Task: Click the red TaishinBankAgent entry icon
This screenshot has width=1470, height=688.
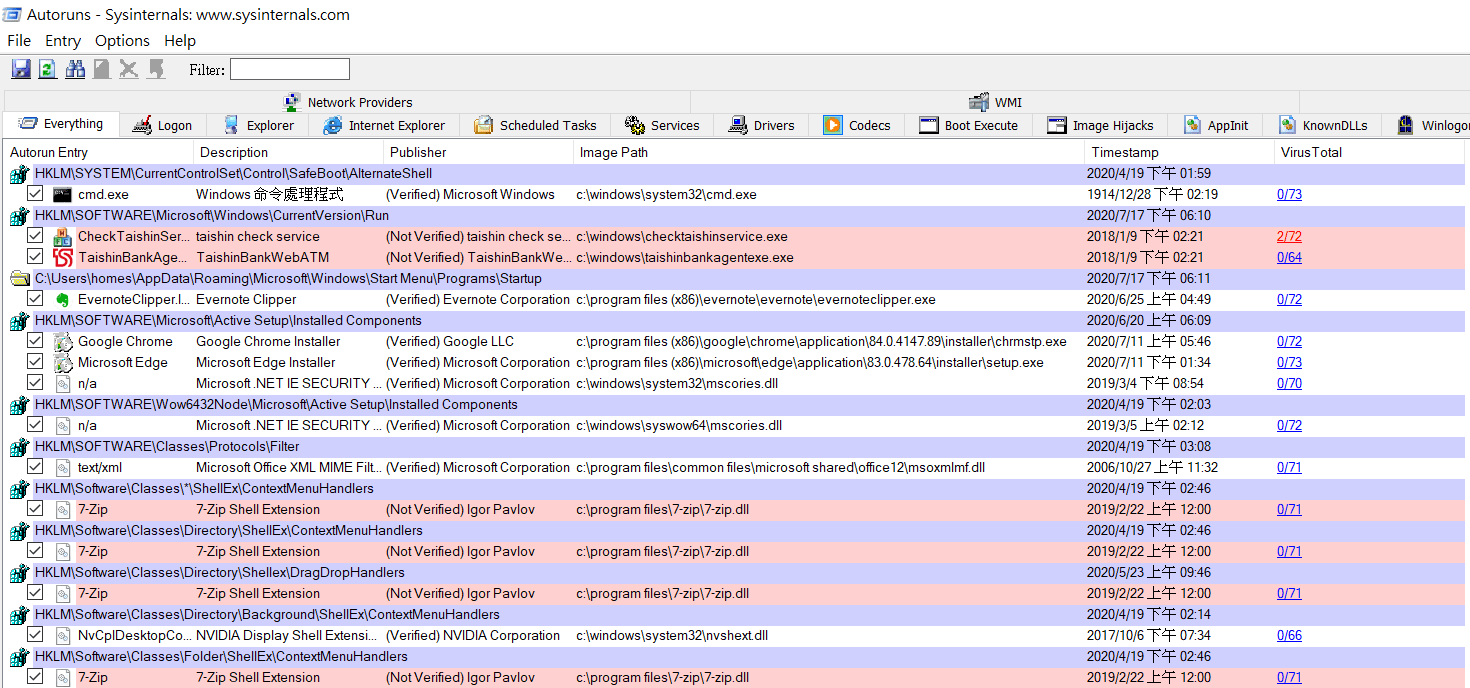Action: pyautogui.click(x=63, y=258)
